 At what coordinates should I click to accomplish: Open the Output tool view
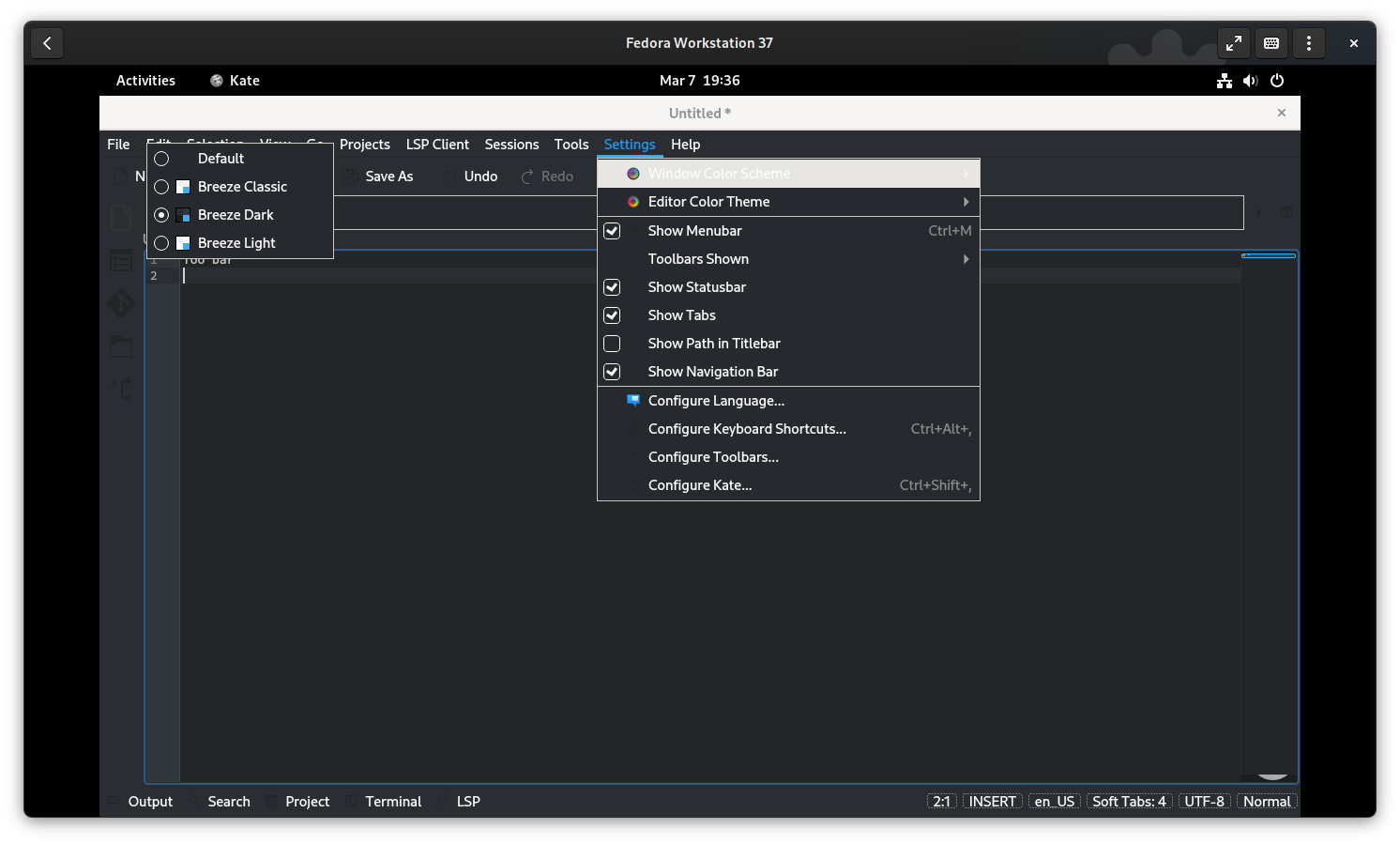(x=141, y=802)
